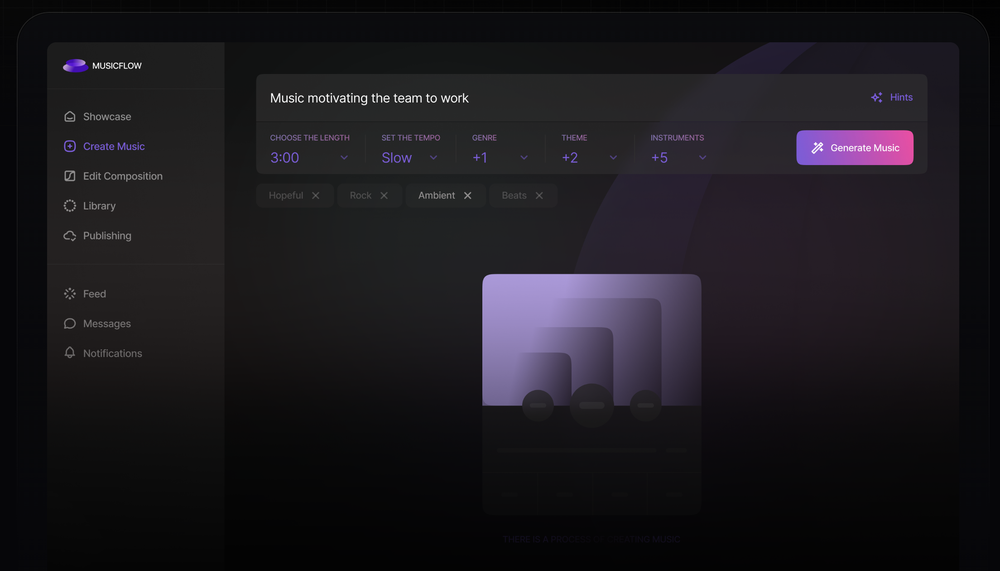Open the Set the Tempo dropdown chevron
This screenshot has width=1000, height=571.
(434, 158)
